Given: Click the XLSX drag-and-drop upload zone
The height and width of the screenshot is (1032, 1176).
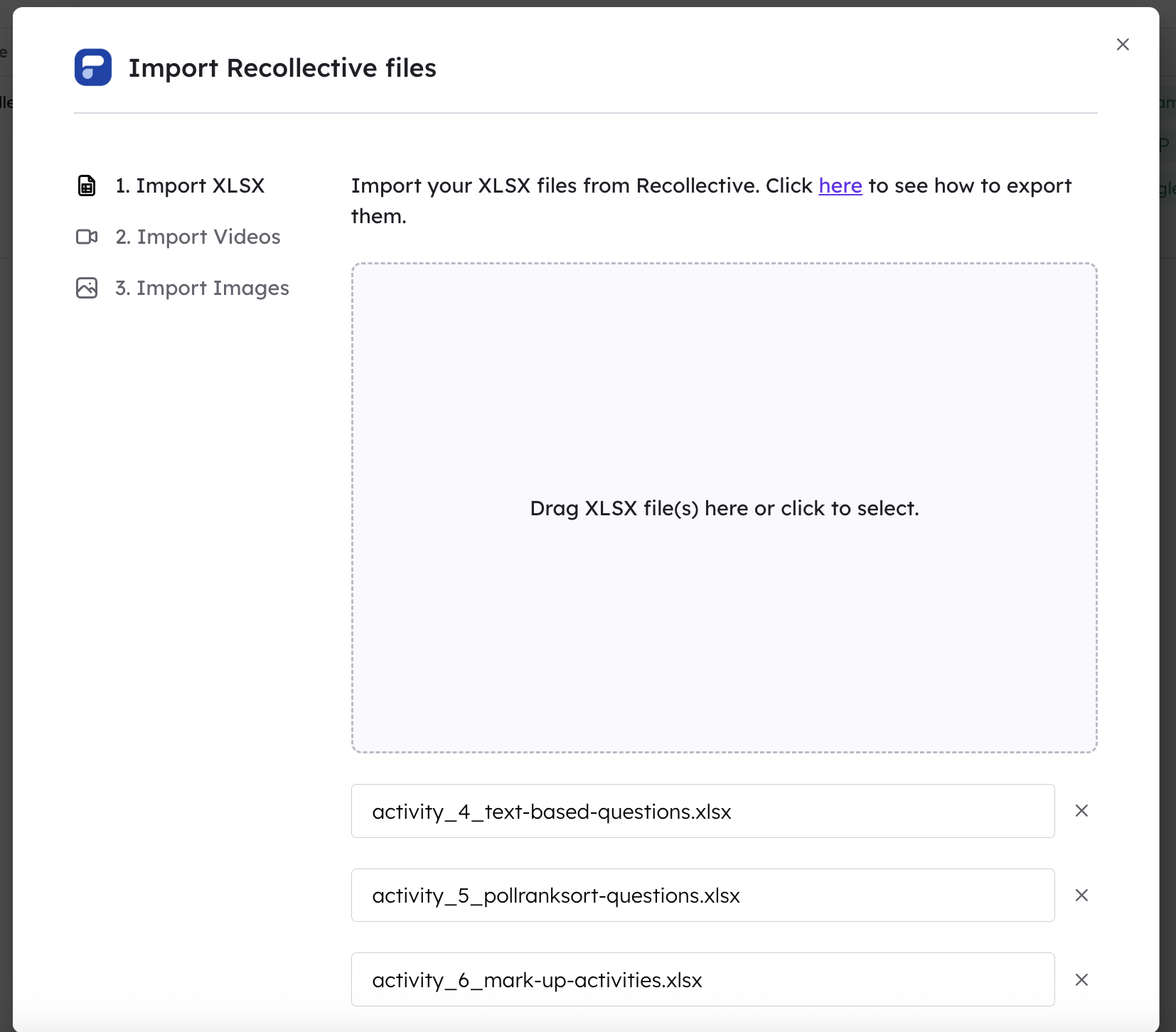Looking at the screenshot, I should point(724,508).
